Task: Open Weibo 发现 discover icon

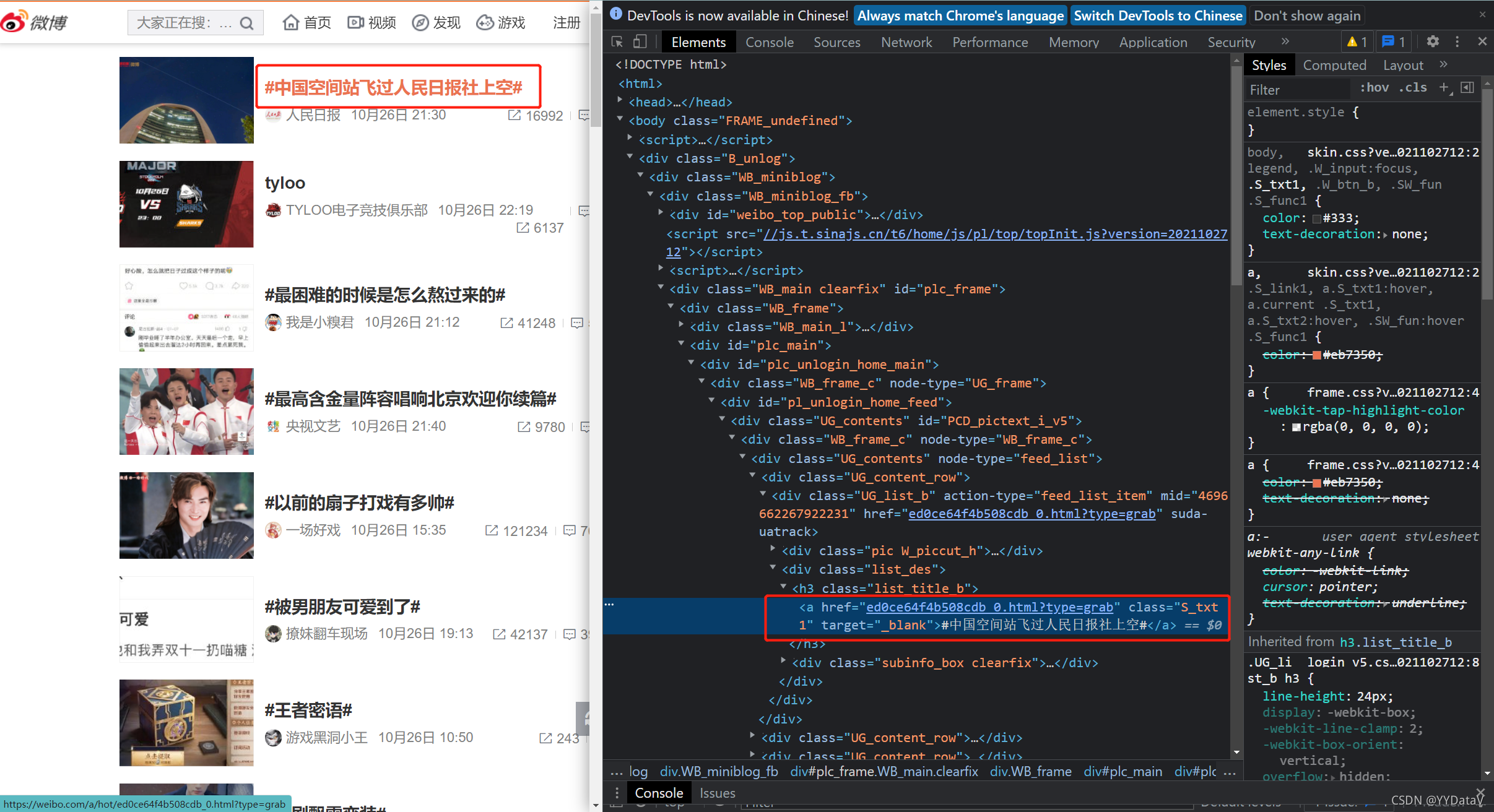Action: point(421,22)
